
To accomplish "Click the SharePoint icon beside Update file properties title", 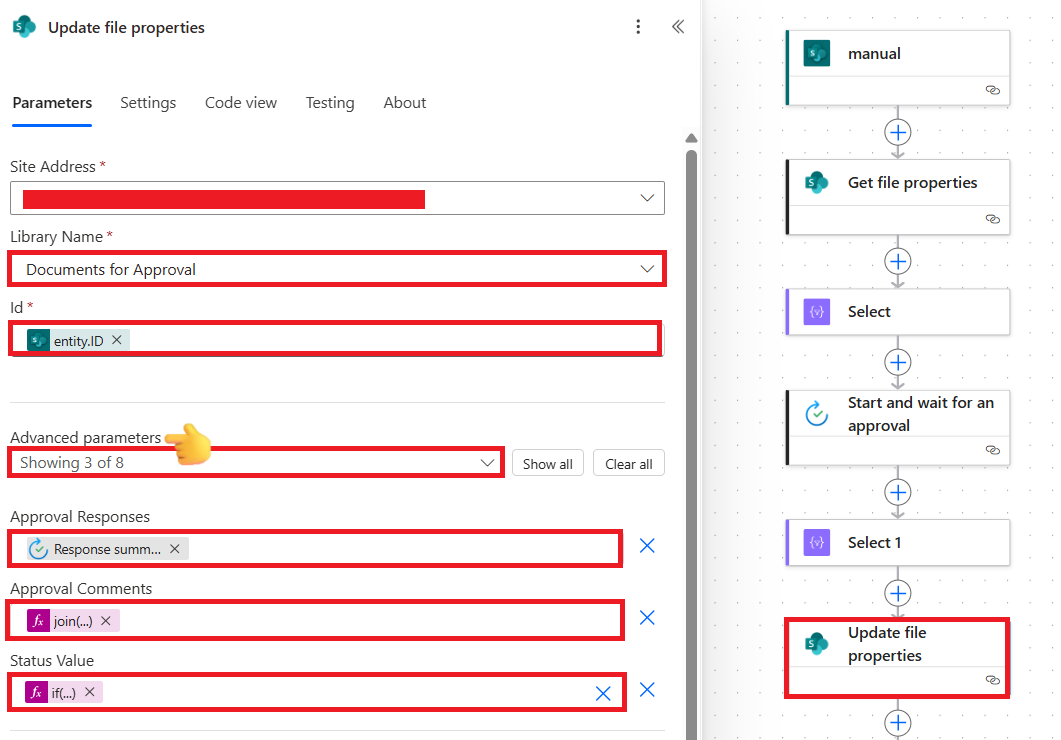I will (x=24, y=27).
